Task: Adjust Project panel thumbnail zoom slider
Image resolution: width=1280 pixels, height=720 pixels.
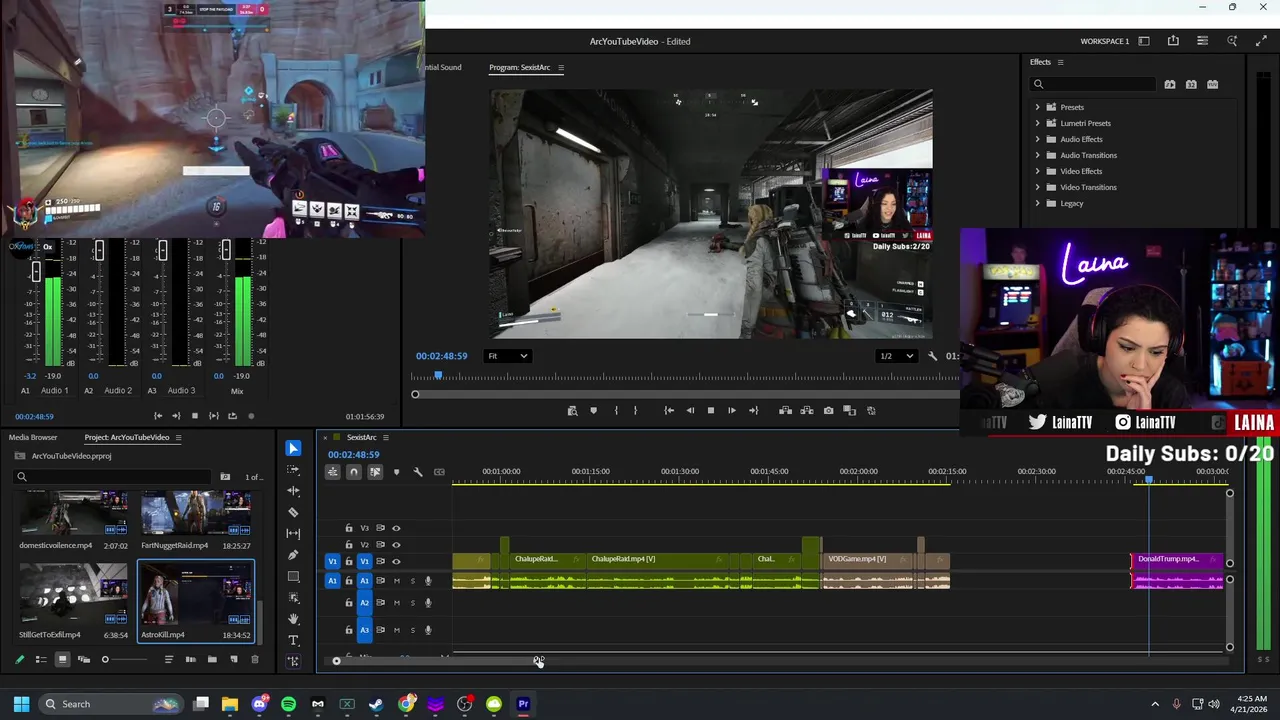Action: [x=104, y=660]
